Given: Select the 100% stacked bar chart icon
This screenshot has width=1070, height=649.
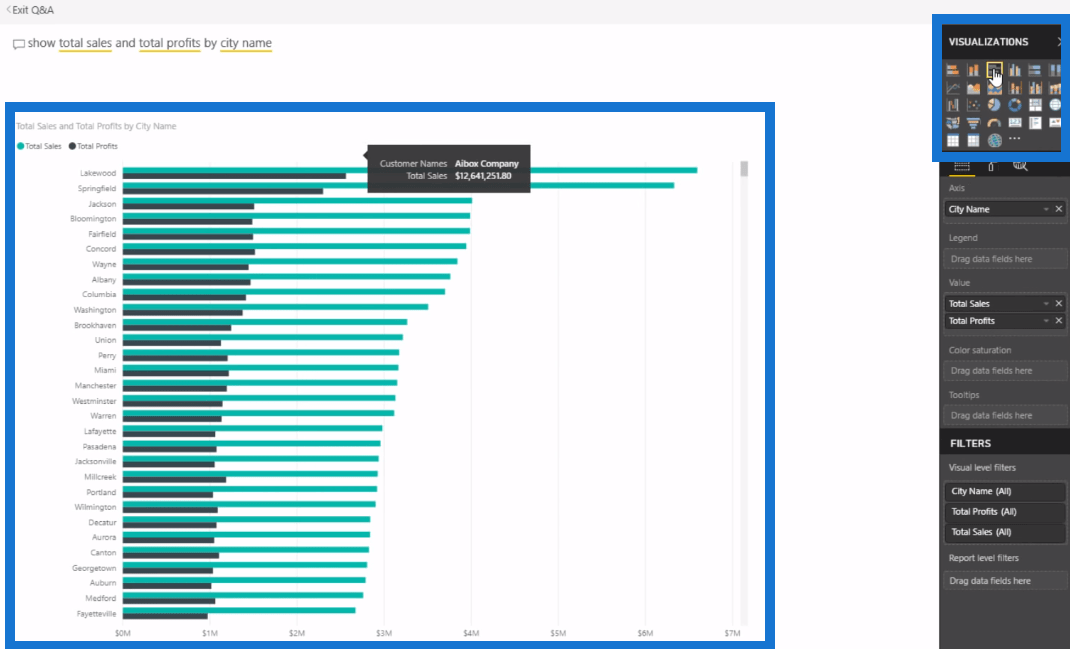Looking at the screenshot, I should coord(1035,70).
